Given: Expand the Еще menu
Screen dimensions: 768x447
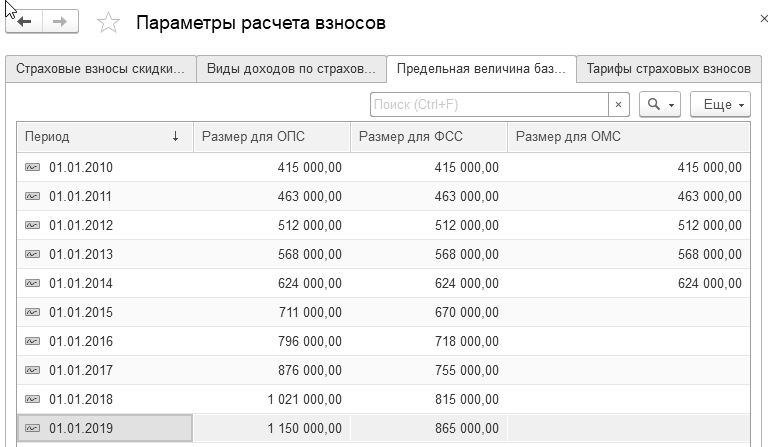Looking at the screenshot, I should [x=719, y=104].
